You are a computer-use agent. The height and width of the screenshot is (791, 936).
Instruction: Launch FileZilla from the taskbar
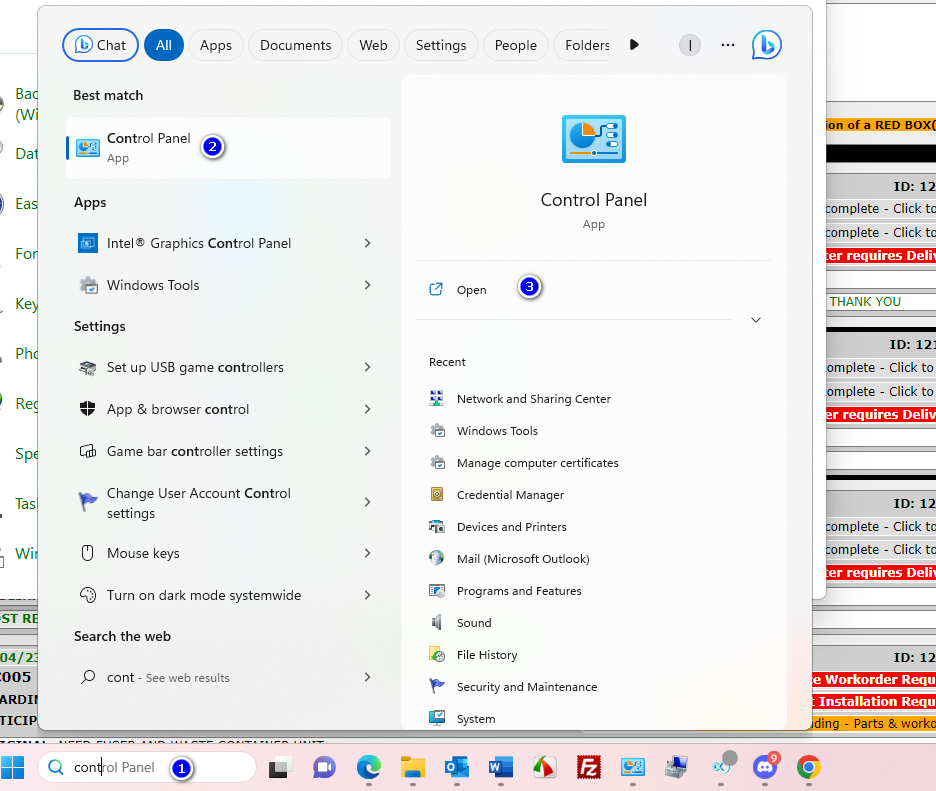click(x=588, y=767)
